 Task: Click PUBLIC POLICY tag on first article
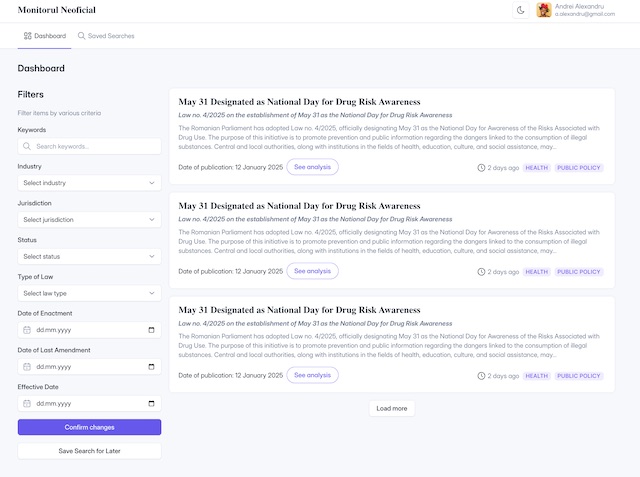tap(579, 168)
